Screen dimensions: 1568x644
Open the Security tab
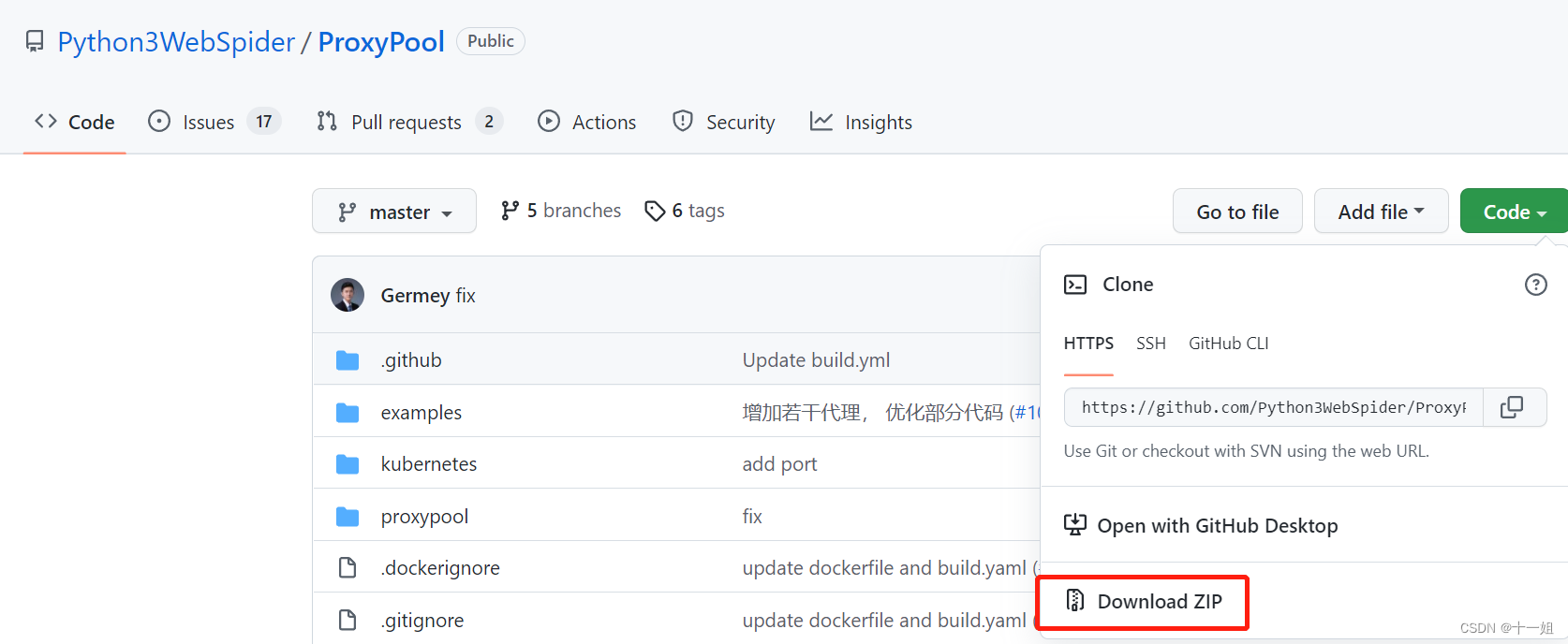(x=724, y=123)
